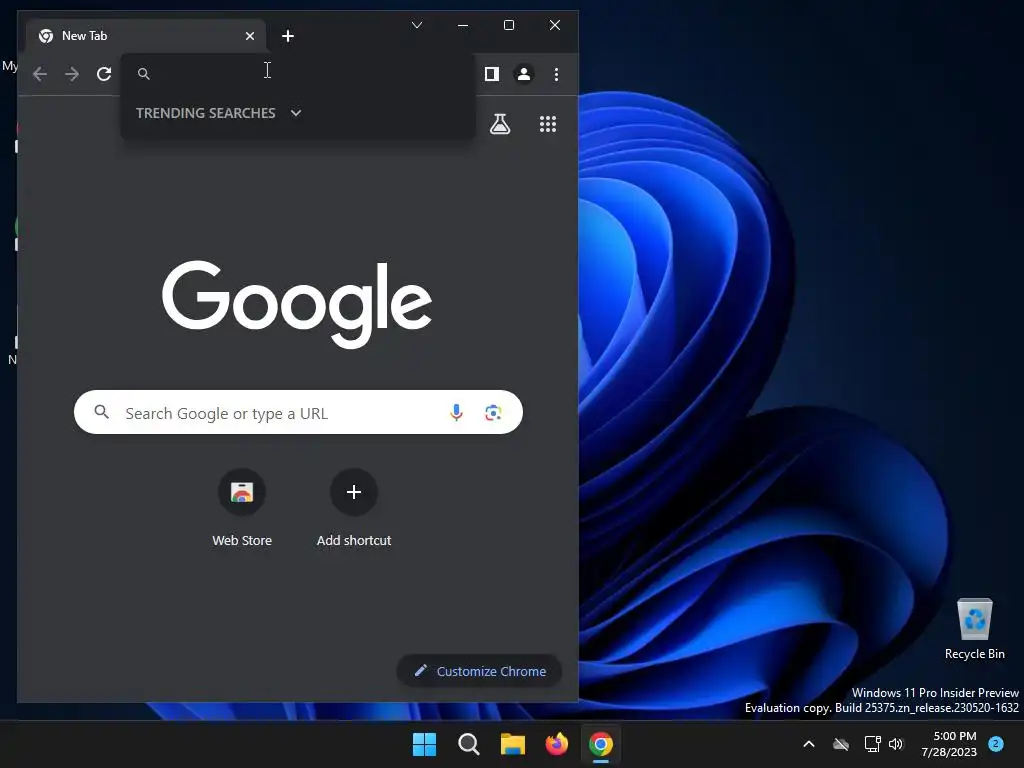Screen dimensions: 1024x768
Task: Close the New Tab tab
Action: 249,36
